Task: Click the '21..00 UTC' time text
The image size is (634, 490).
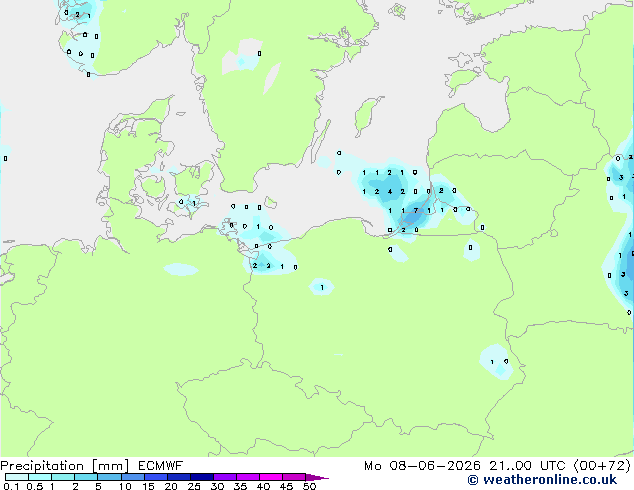Action: tap(527, 466)
